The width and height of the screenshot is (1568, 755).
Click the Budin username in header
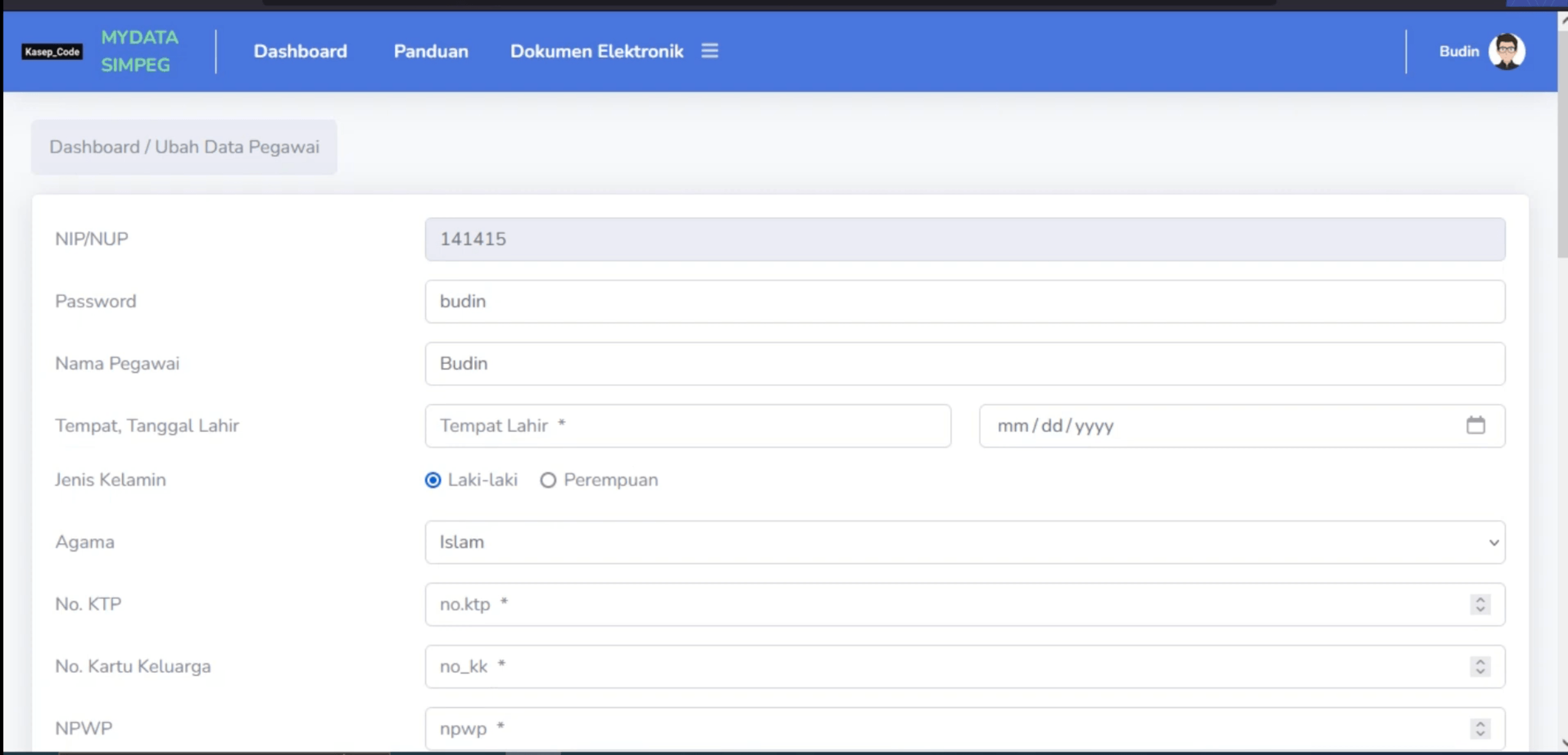[x=1459, y=52]
